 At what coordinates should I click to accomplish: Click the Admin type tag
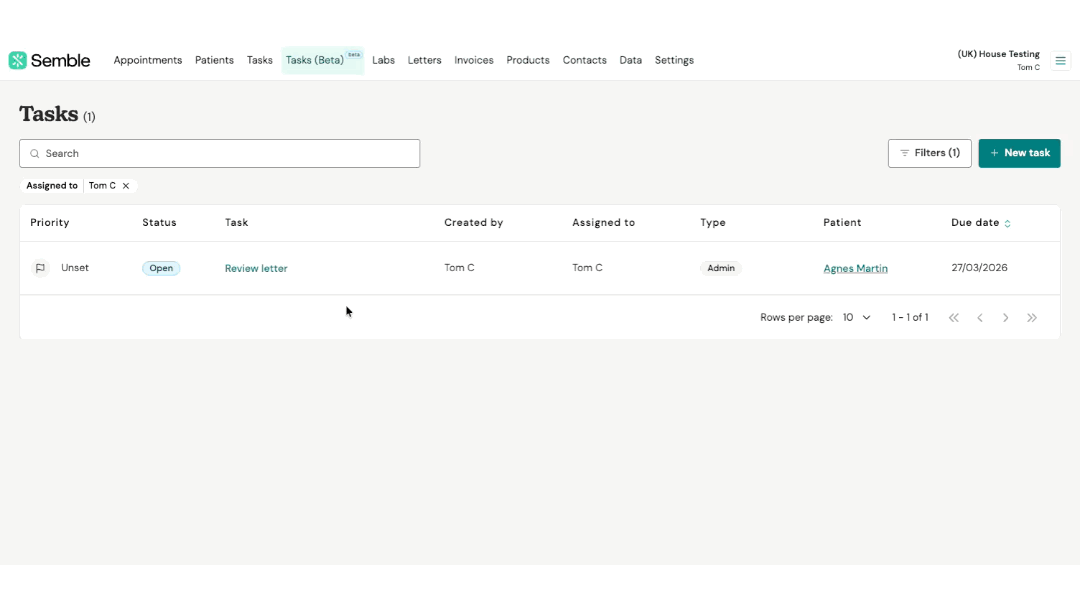coord(721,268)
